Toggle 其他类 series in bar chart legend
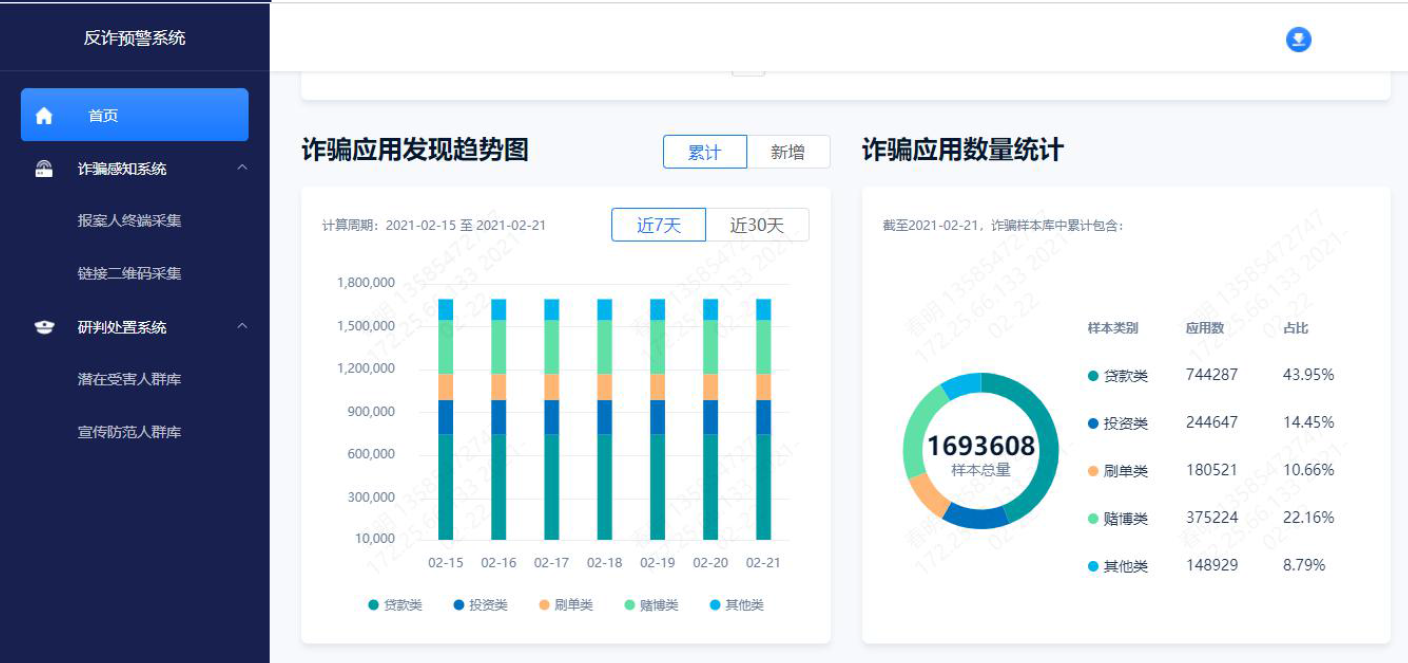This screenshot has width=1408, height=663. (737, 605)
